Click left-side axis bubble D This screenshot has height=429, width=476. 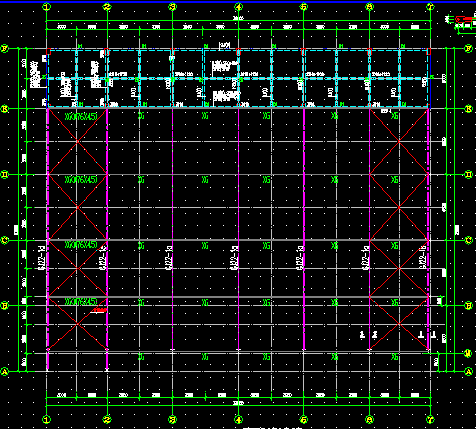coord(5,174)
